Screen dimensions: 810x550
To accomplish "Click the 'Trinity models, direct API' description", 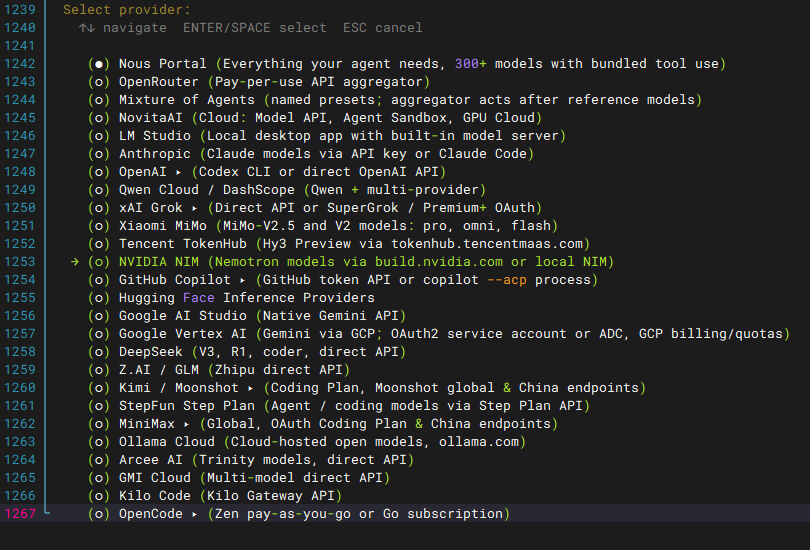I will pos(303,460).
